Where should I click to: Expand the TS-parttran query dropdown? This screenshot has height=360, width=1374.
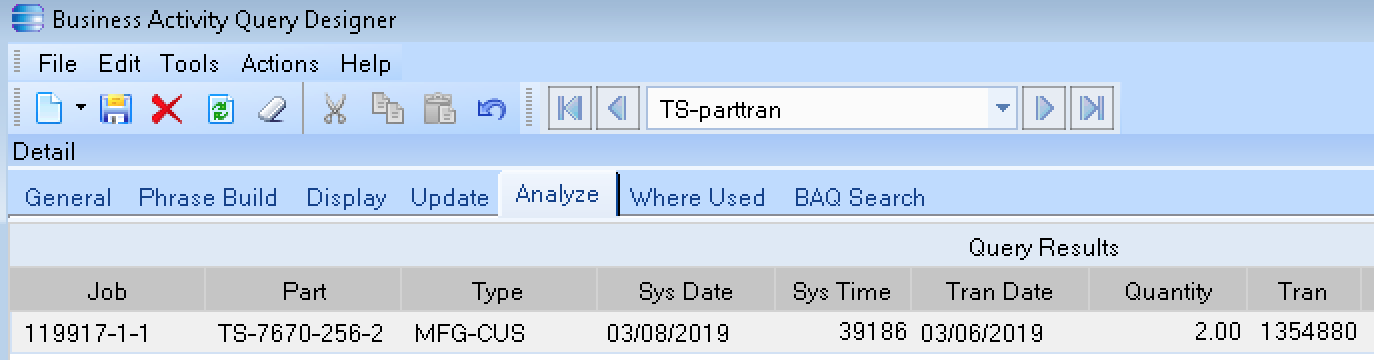click(x=1003, y=109)
